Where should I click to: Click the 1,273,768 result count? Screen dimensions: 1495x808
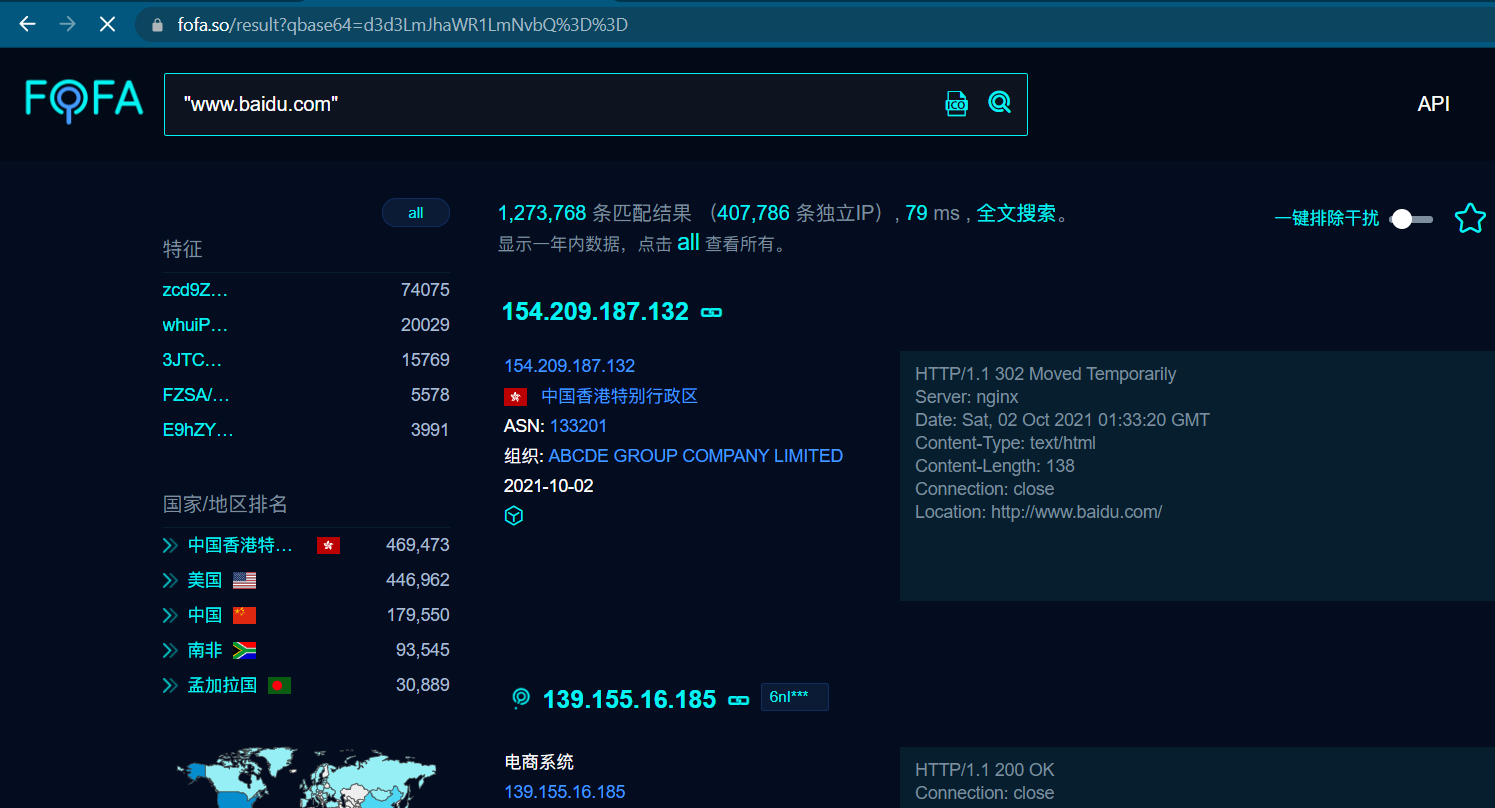pos(542,213)
